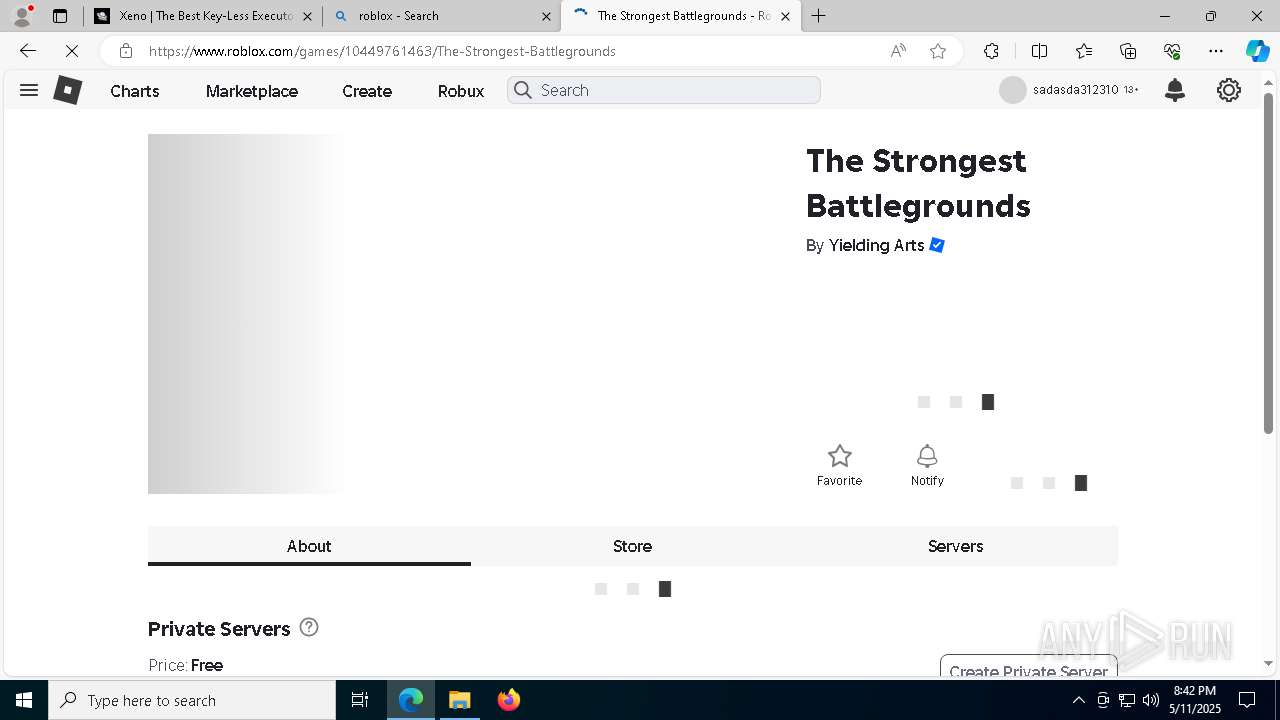Enable Notify bell for this game
1280x720 pixels.
[x=927, y=465]
